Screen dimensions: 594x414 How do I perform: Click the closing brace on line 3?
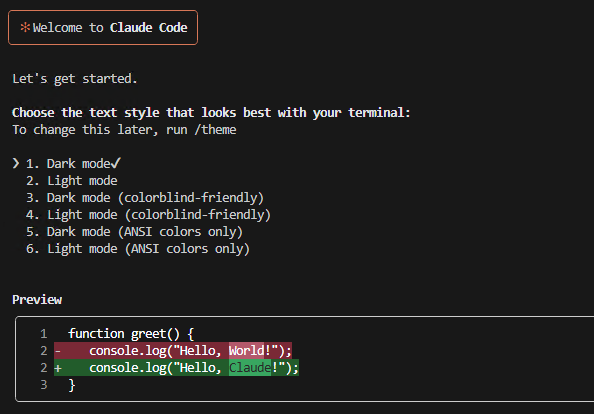[72, 385]
